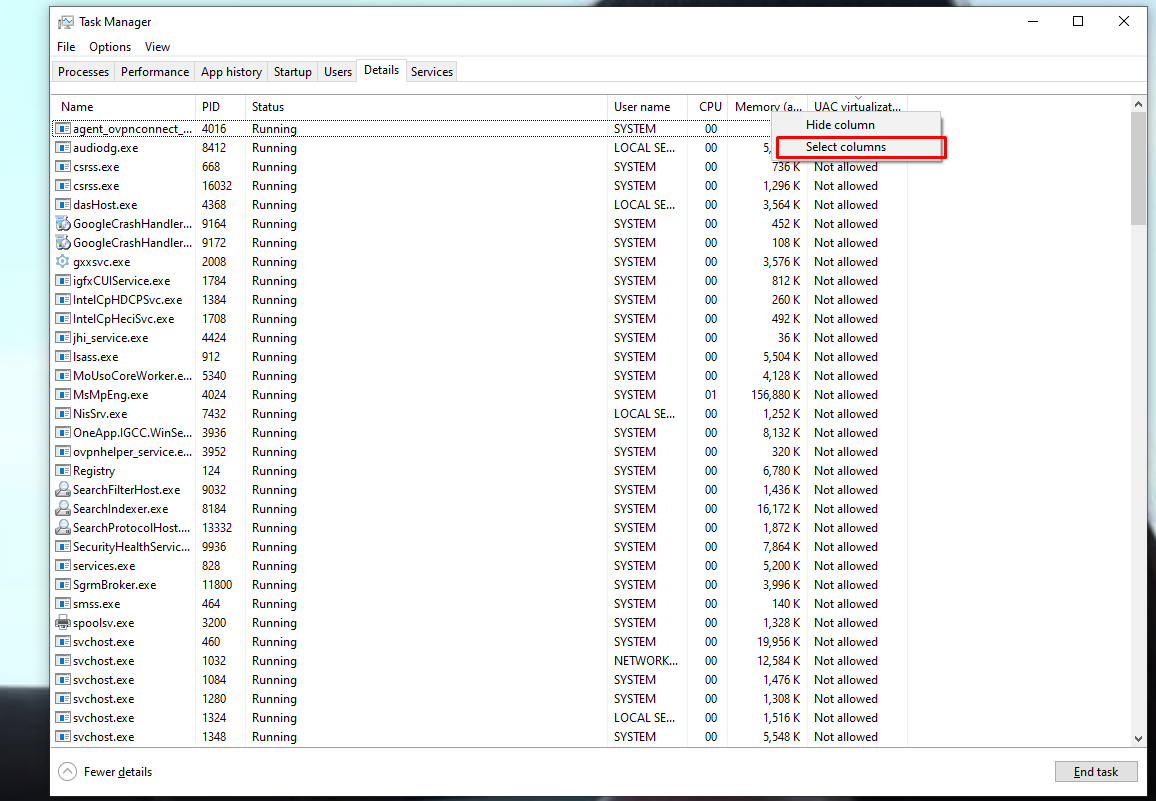
Task: Click the first GoogleCrashHandler icon with PID 9164
Action: pos(63,223)
